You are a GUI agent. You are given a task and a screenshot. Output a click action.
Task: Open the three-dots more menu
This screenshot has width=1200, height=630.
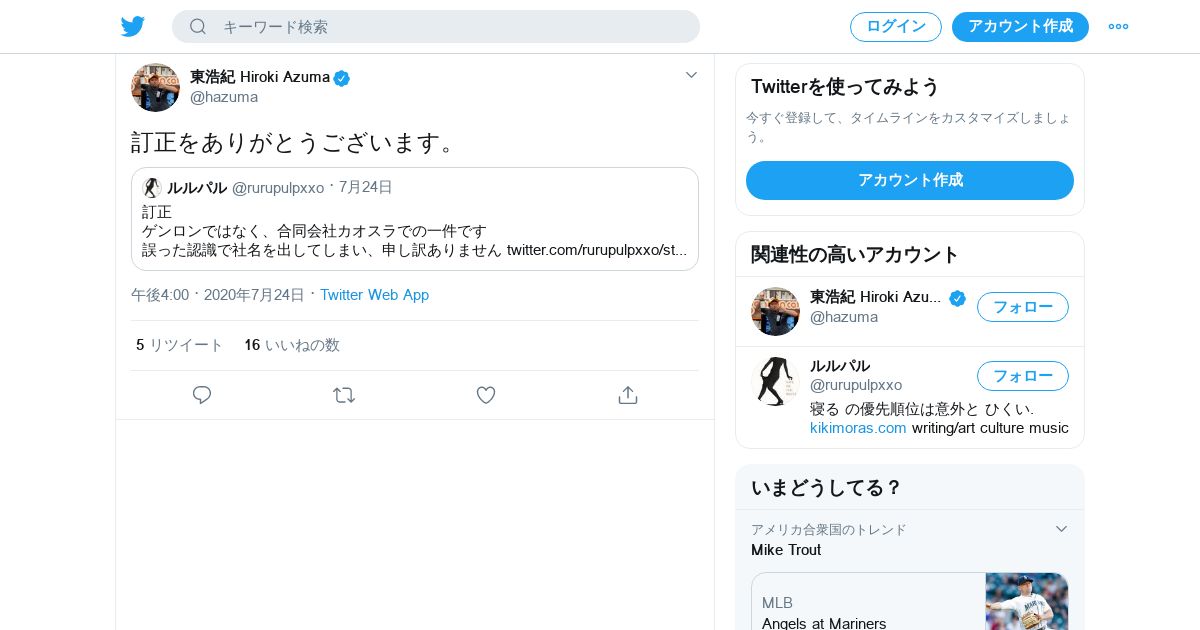(x=1118, y=26)
